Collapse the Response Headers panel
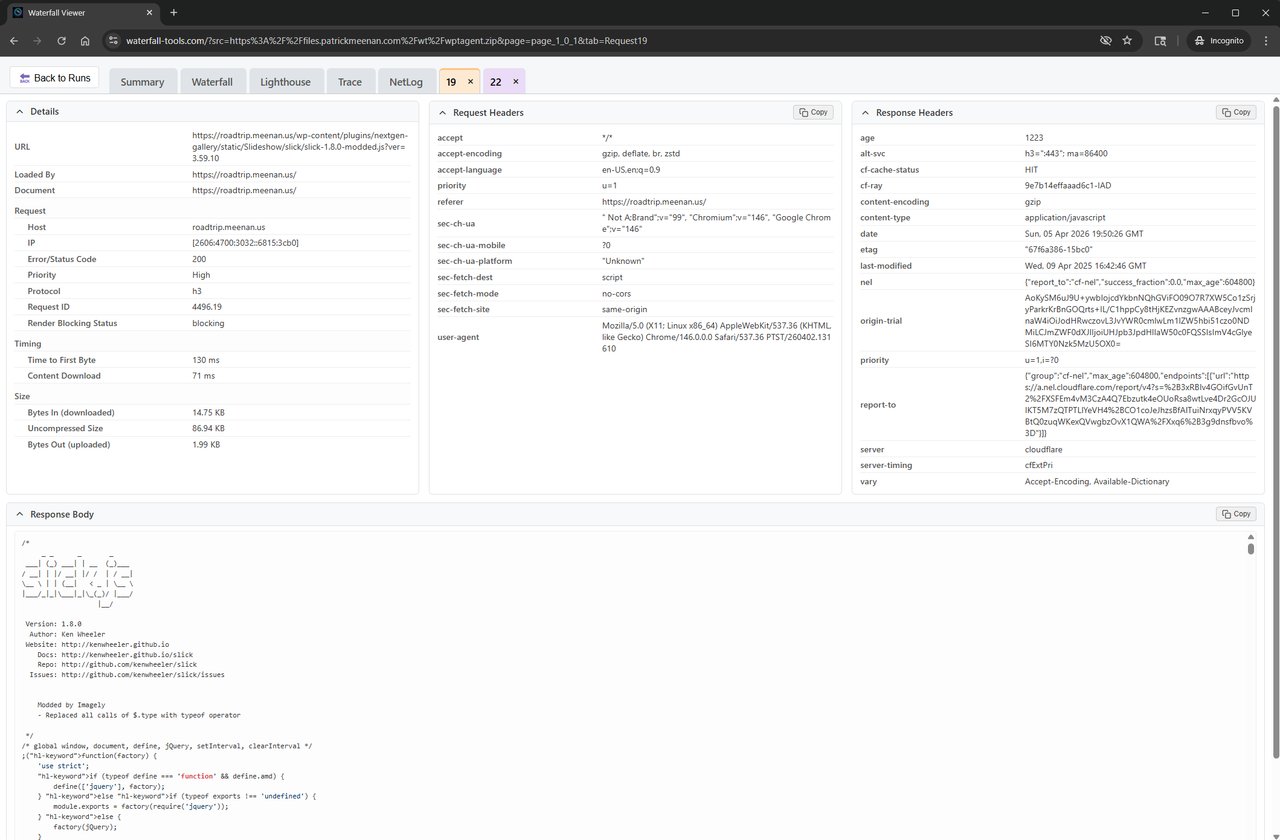The width and height of the screenshot is (1280, 840). 863,112
